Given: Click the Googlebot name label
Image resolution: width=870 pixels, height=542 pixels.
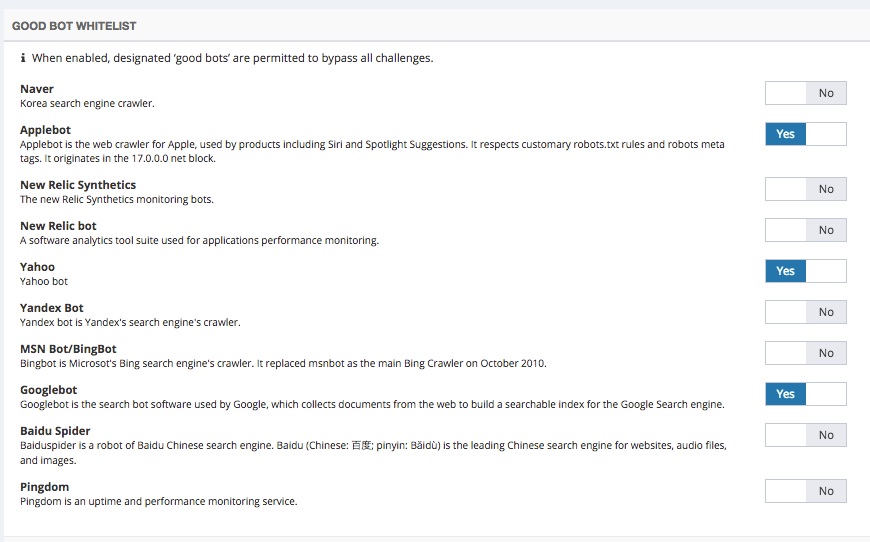Looking at the screenshot, I should [48, 390].
